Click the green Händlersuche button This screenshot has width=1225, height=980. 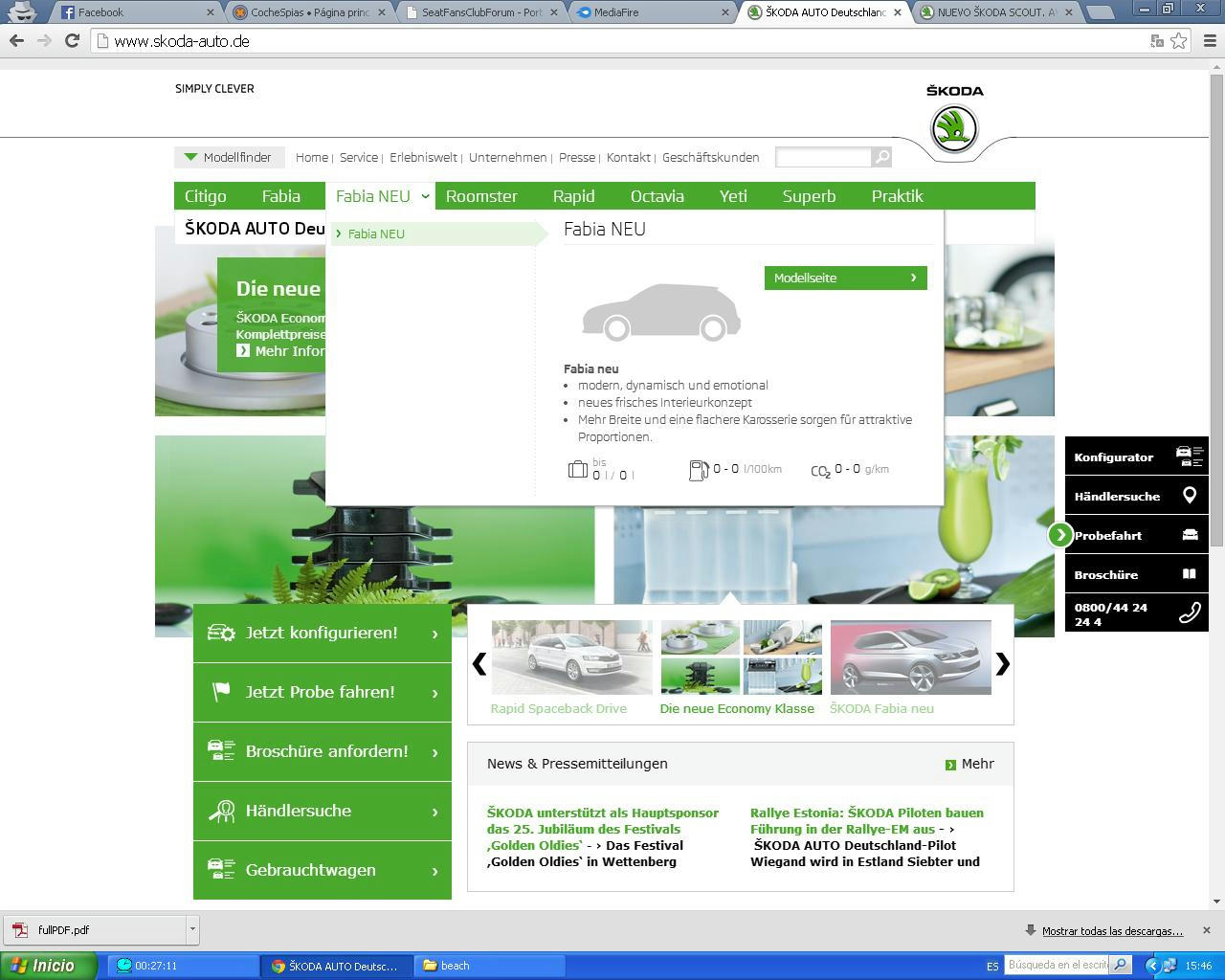point(323,811)
